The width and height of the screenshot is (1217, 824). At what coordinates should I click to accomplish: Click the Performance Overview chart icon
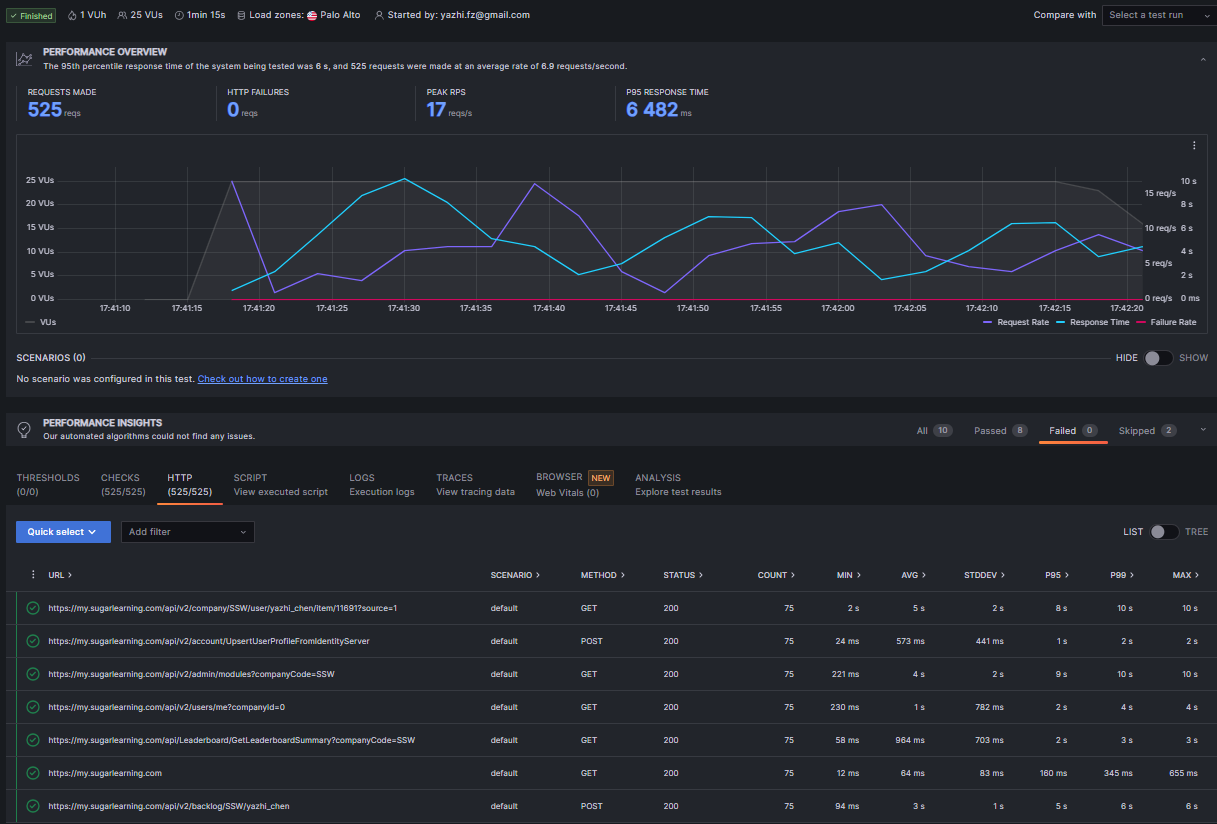(24, 59)
